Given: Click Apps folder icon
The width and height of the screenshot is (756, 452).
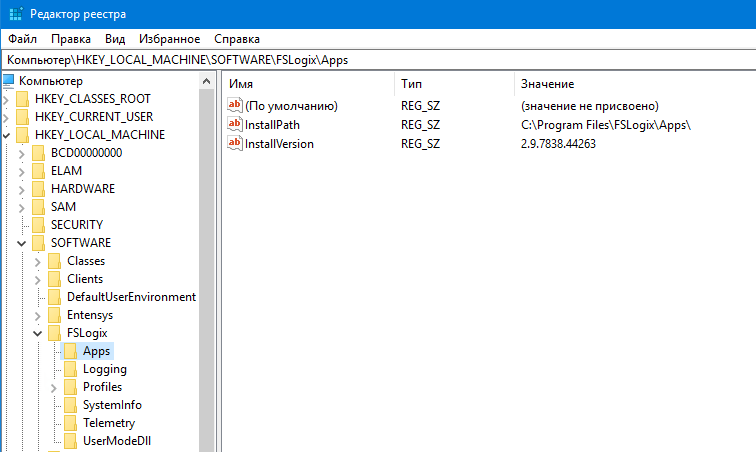Looking at the screenshot, I should tap(70, 351).
